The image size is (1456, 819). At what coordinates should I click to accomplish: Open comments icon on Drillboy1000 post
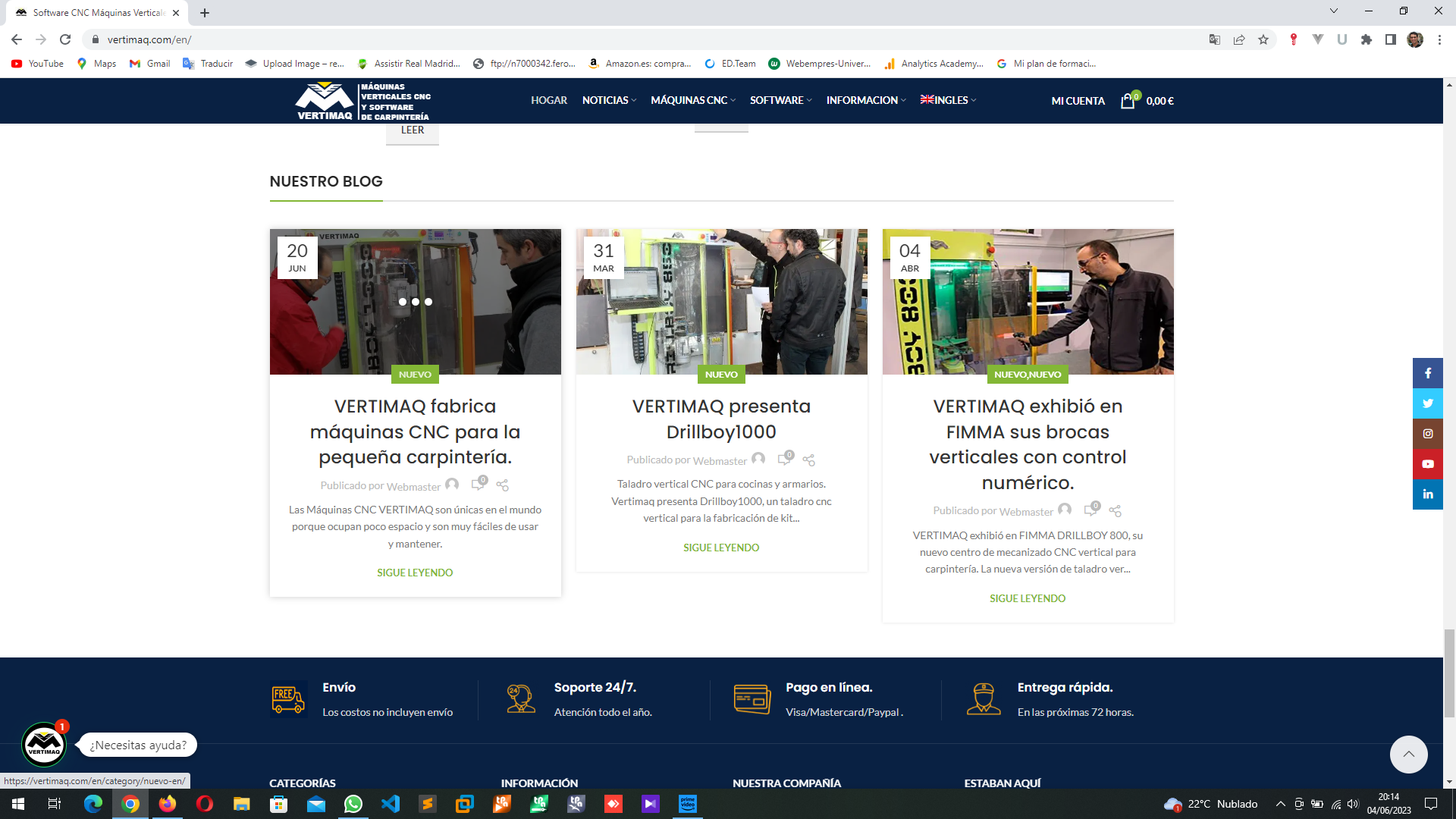[785, 458]
